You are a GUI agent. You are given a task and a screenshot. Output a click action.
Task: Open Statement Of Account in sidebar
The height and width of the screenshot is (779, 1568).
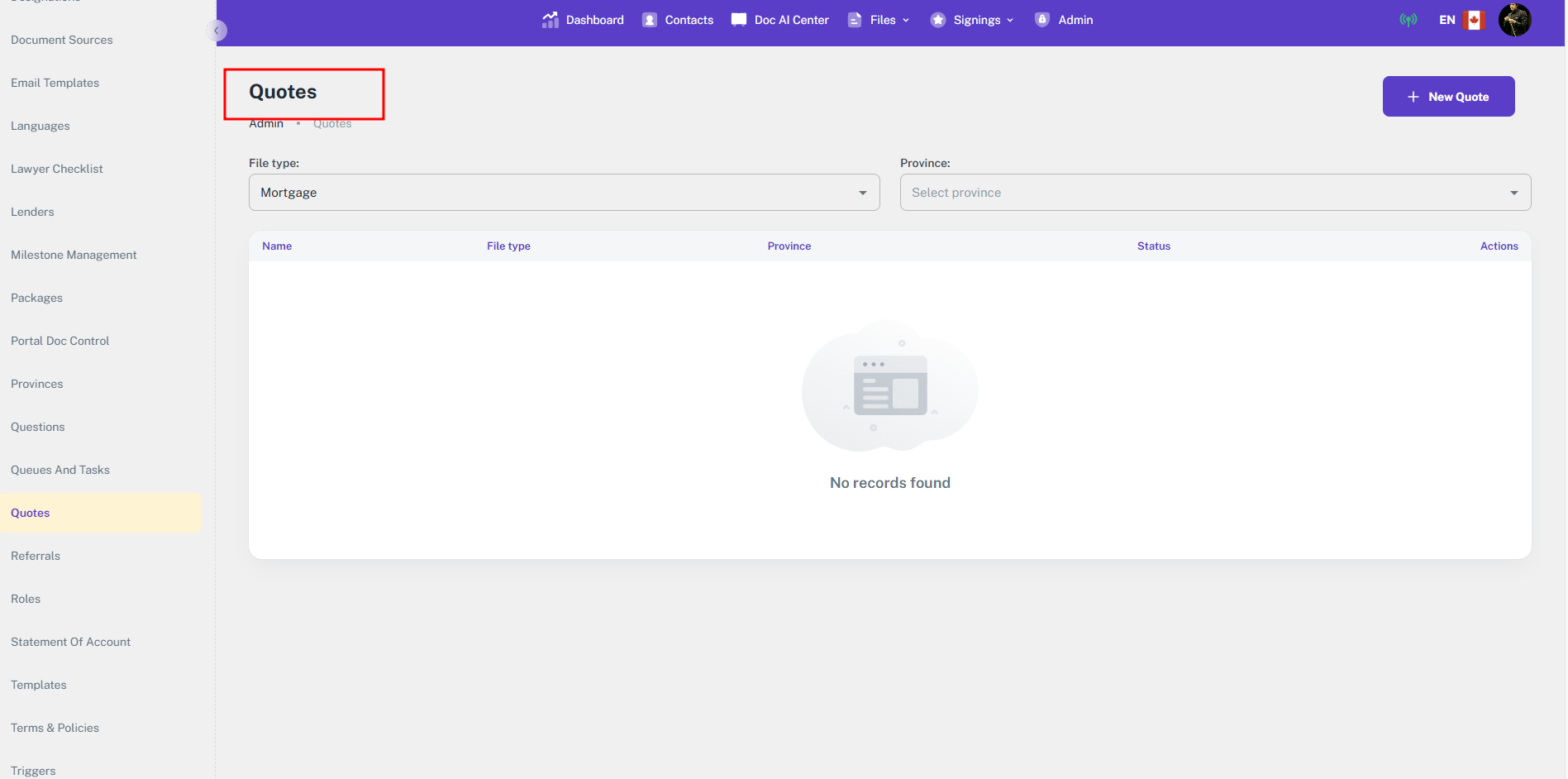pyautogui.click(x=71, y=642)
